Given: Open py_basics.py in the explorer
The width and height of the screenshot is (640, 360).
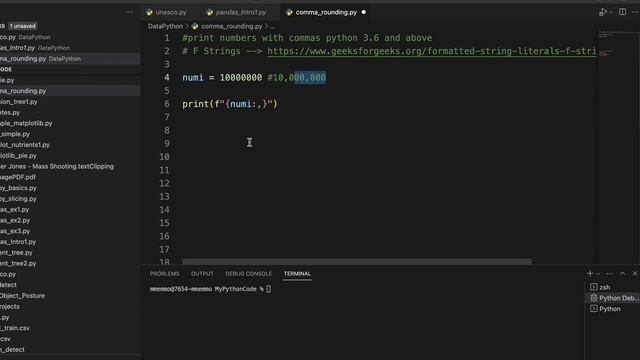Looking at the screenshot, I should coord(18,188).
